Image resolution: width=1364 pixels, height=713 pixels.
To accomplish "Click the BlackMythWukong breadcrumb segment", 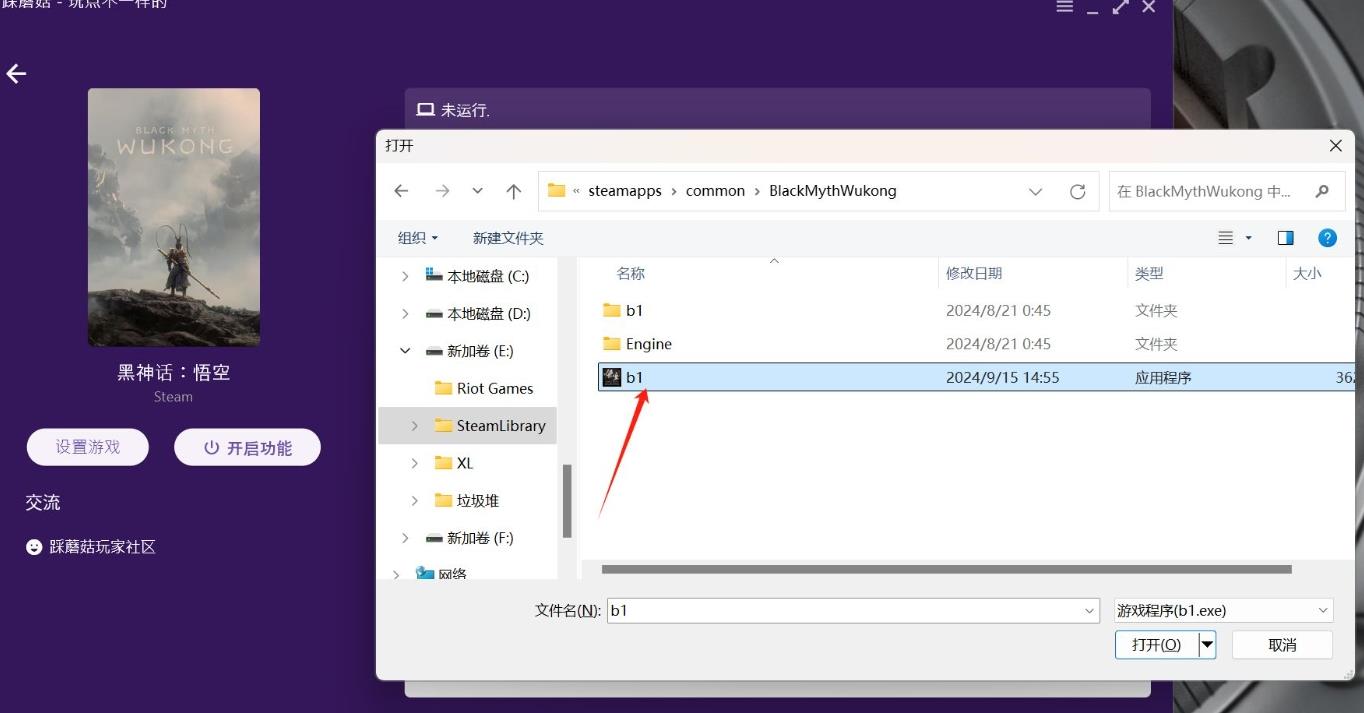I will pos(833,191).
